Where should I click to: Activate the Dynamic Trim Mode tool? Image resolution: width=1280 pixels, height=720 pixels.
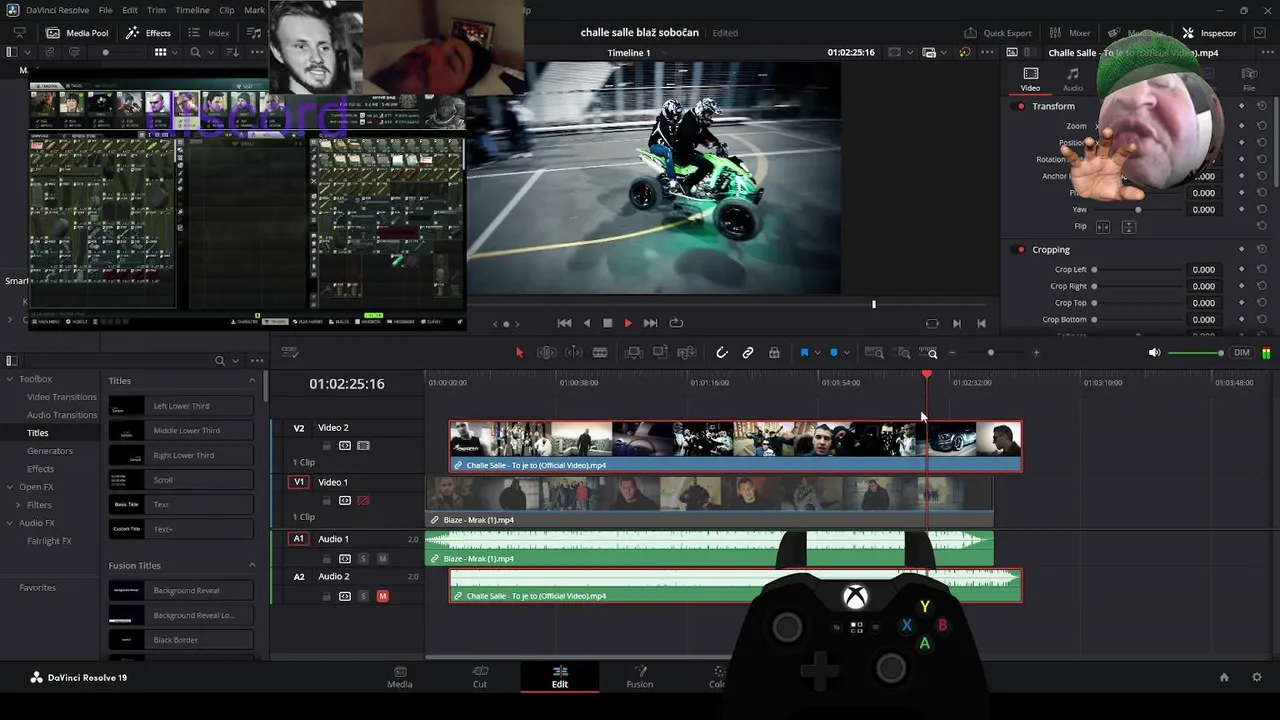coord(573,353)
